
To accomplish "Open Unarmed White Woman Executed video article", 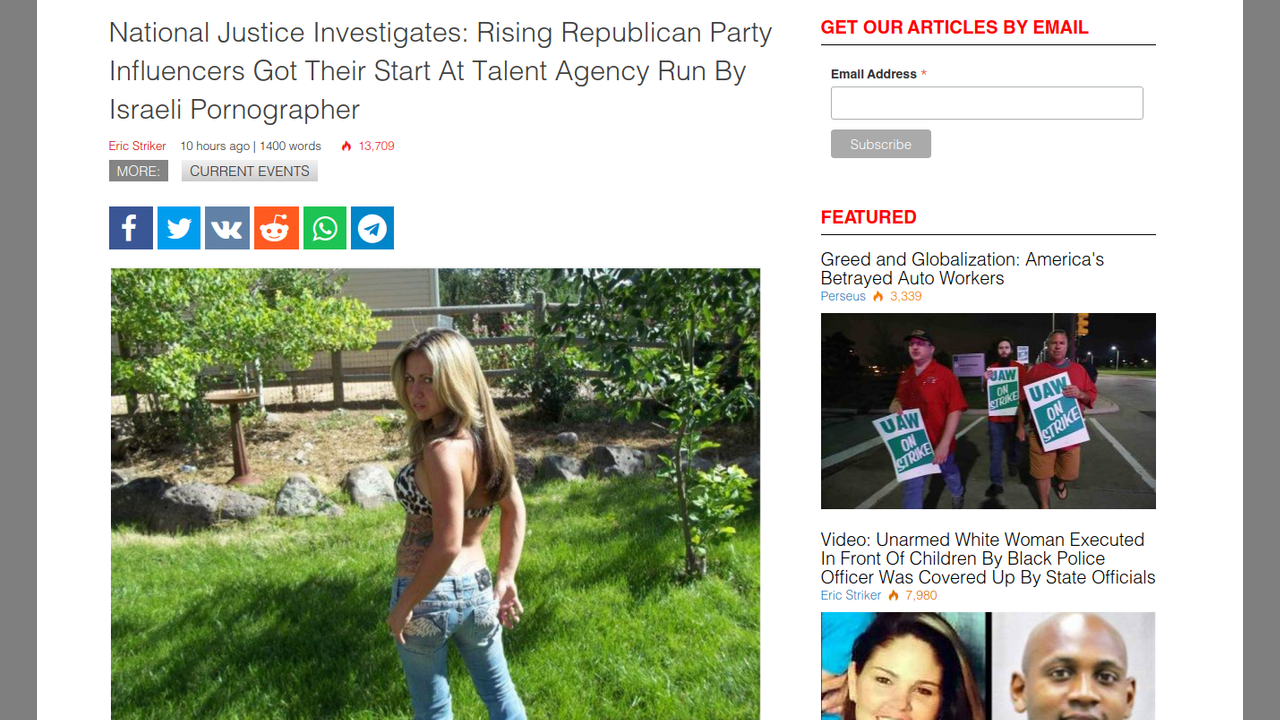I will coord(988,558).
